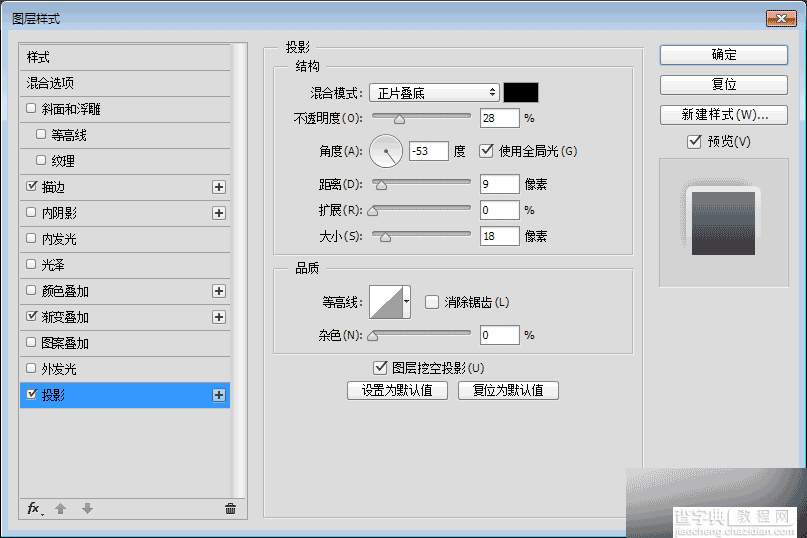Select the 图案叠加 row label
Viewport: 807px width, 538px height.
[x=65, y=343]
